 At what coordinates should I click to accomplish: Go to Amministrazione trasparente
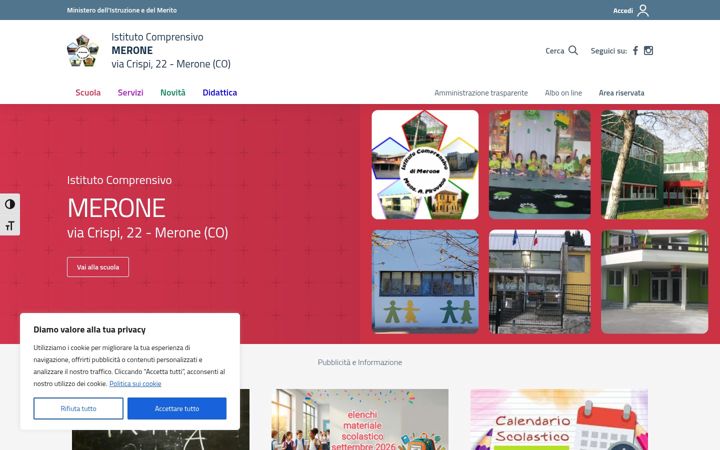pyautogui.click(x=481, y=93)
